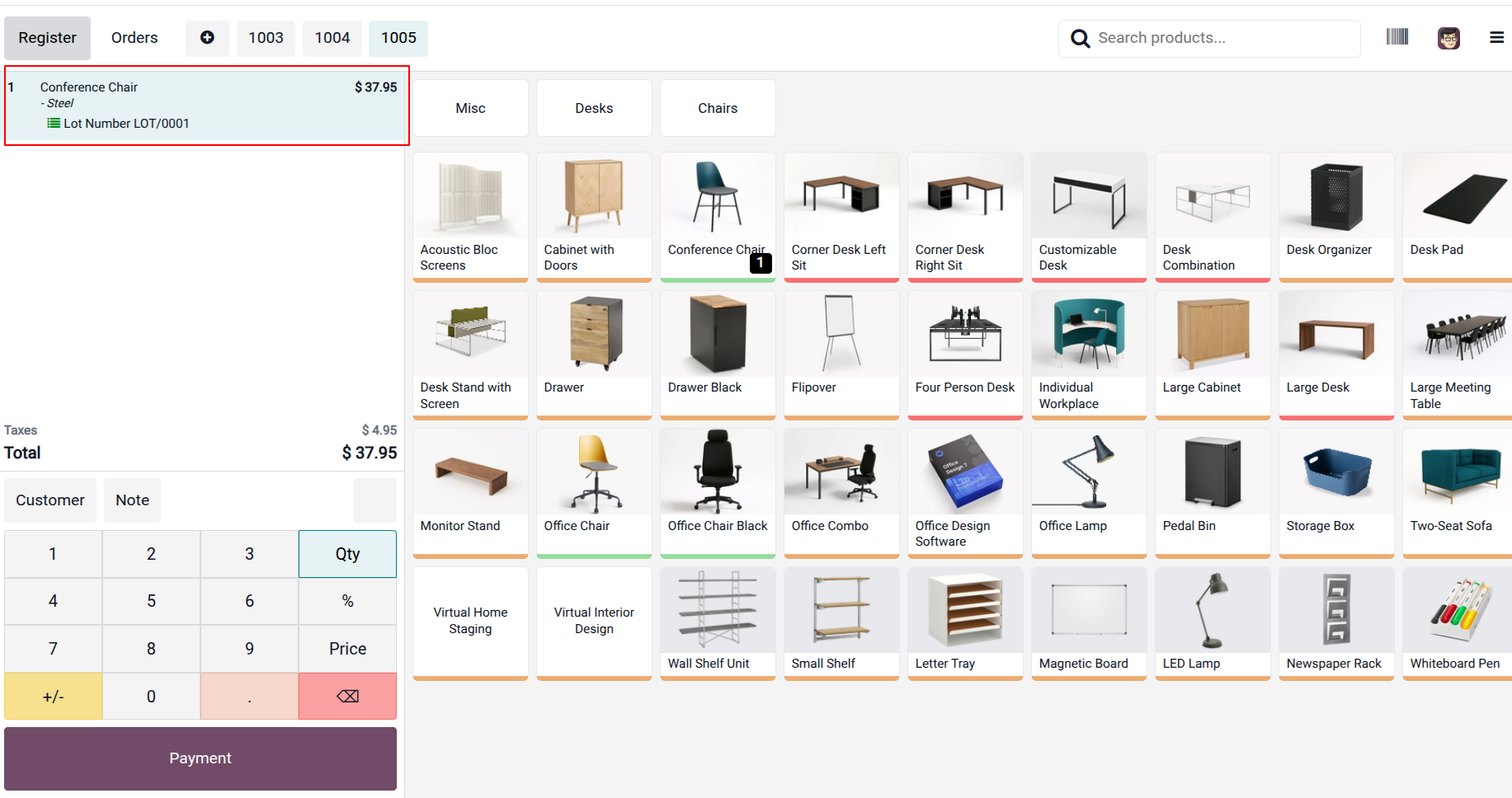
Task: Add Individual Workplace product
Action: click(1089, 355)
